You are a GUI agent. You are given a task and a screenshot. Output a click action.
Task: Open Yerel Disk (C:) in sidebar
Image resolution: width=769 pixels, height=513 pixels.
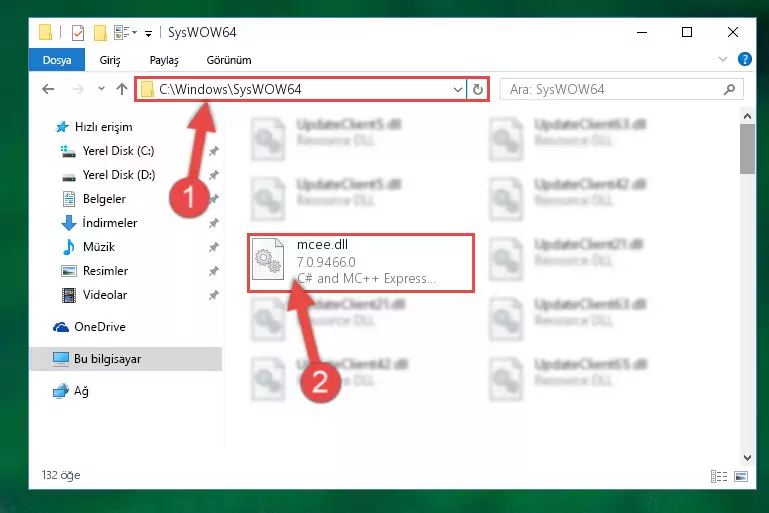118,151
